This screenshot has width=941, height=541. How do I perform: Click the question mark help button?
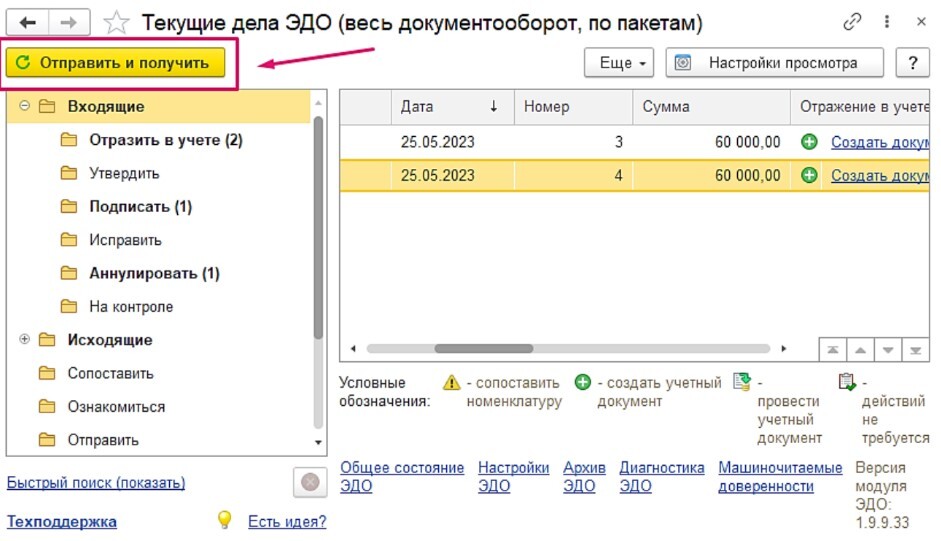point(912,63)
